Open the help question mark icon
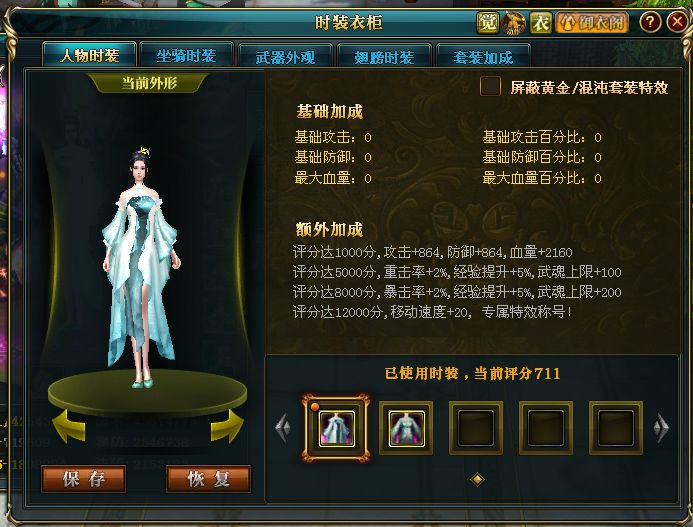693x527 pixels. (650, 22)
